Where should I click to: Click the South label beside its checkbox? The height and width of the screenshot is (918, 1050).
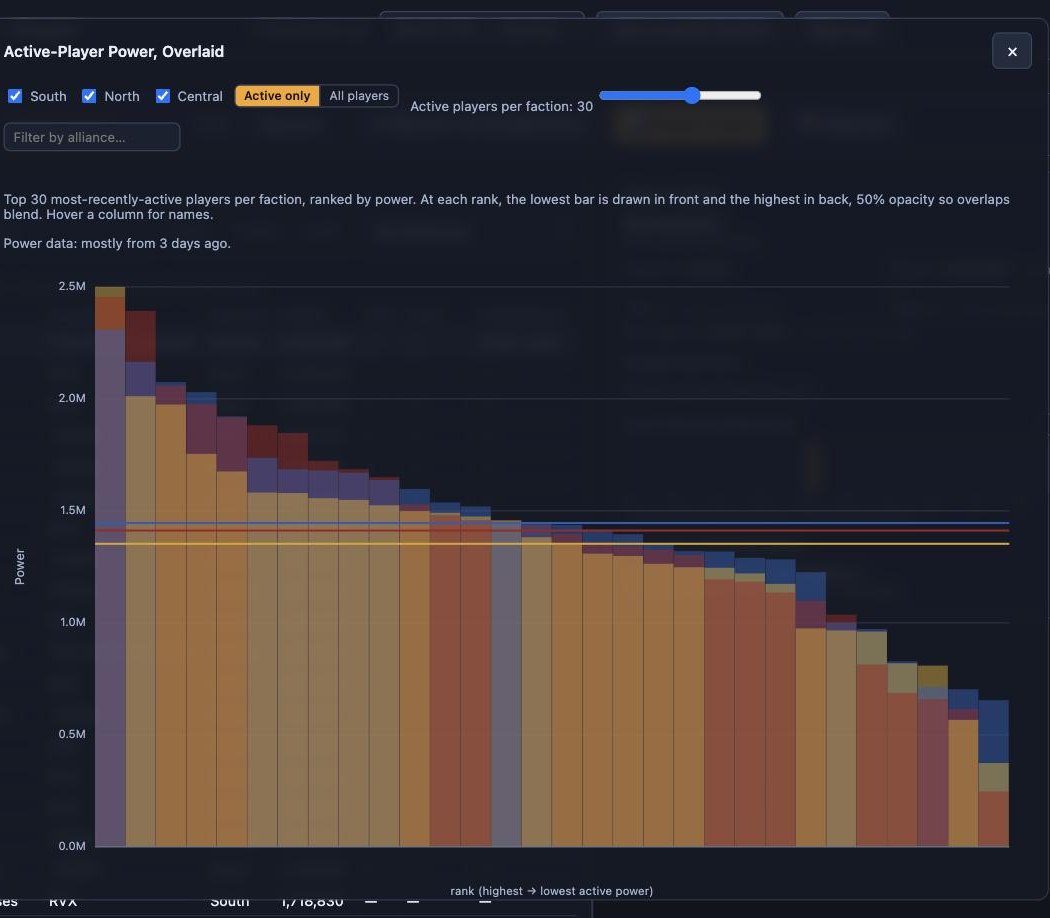pos(48,96)
